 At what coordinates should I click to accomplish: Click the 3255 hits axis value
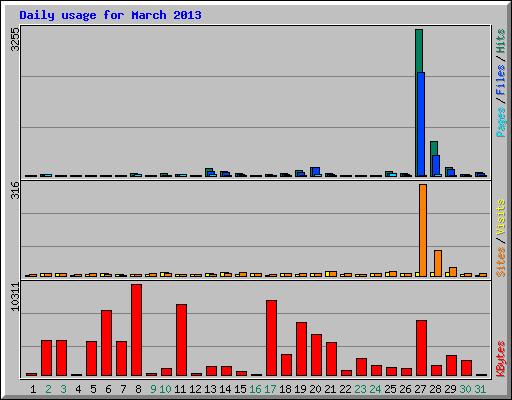15,39
